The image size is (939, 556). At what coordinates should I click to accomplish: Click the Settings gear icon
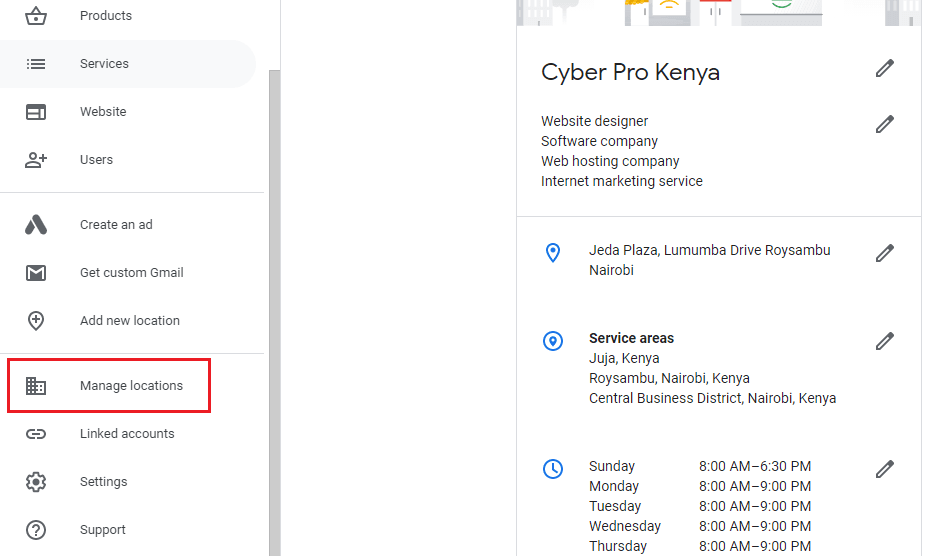36,482
